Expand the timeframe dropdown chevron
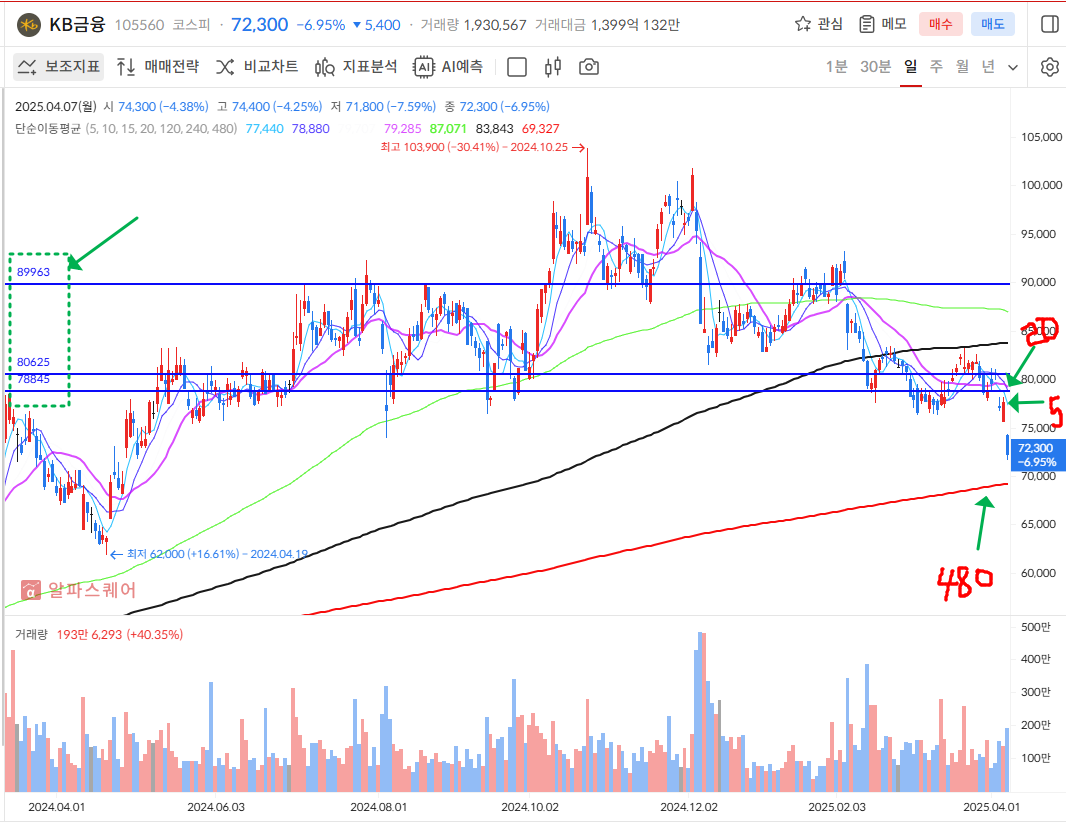Screen dimensions: 1066x827 pos(1013,67)
